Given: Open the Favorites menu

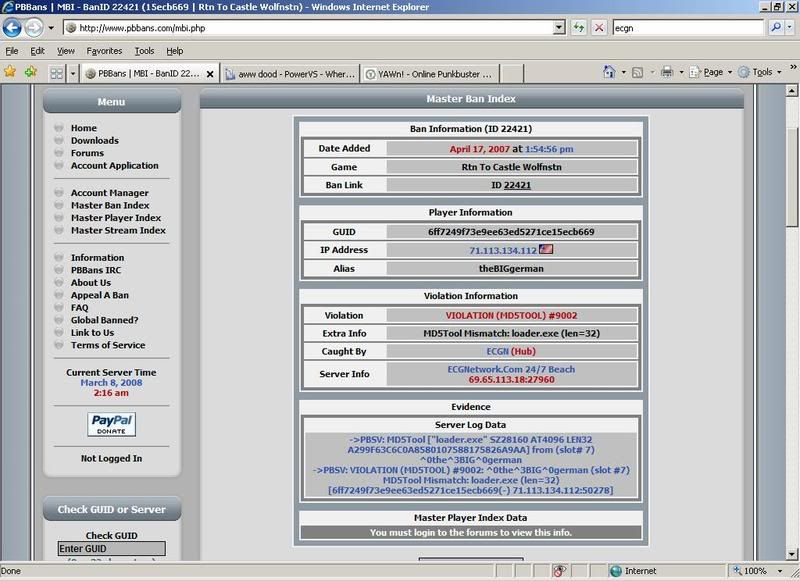Looking at the screenshot, I should coord(104,50).
